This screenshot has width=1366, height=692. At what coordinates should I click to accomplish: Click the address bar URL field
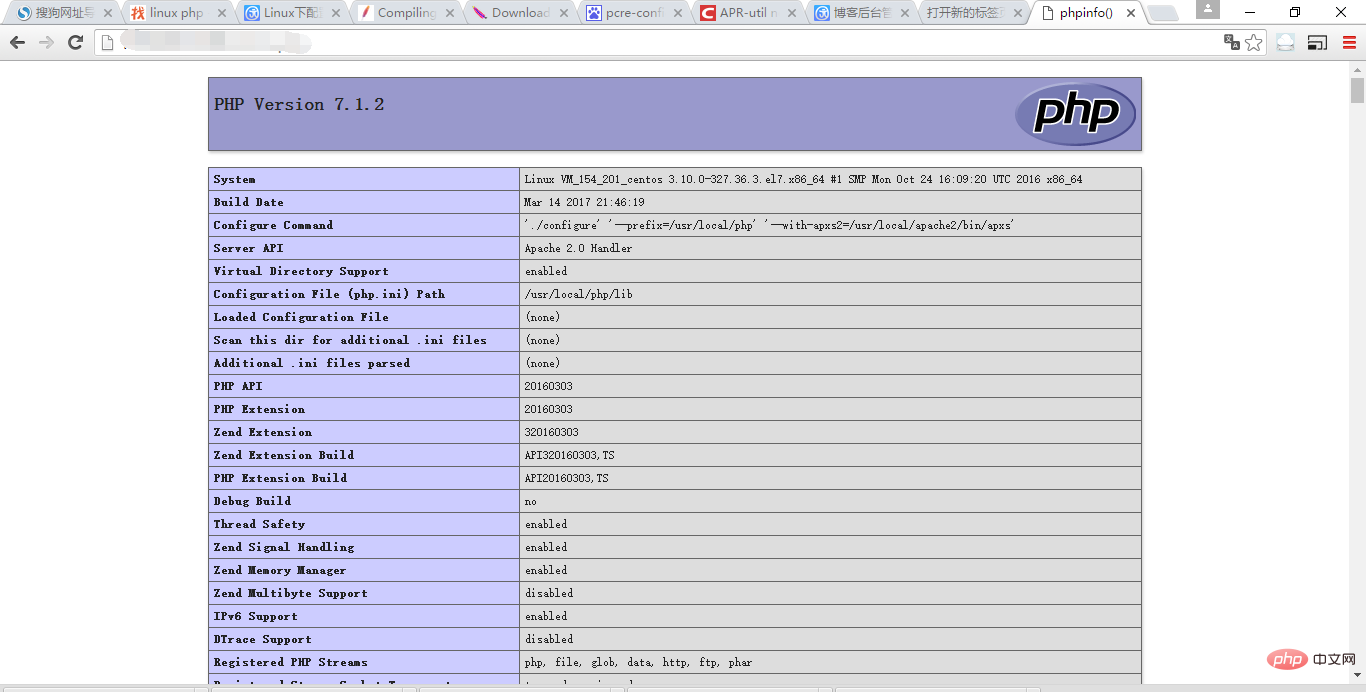pos(660,42)
